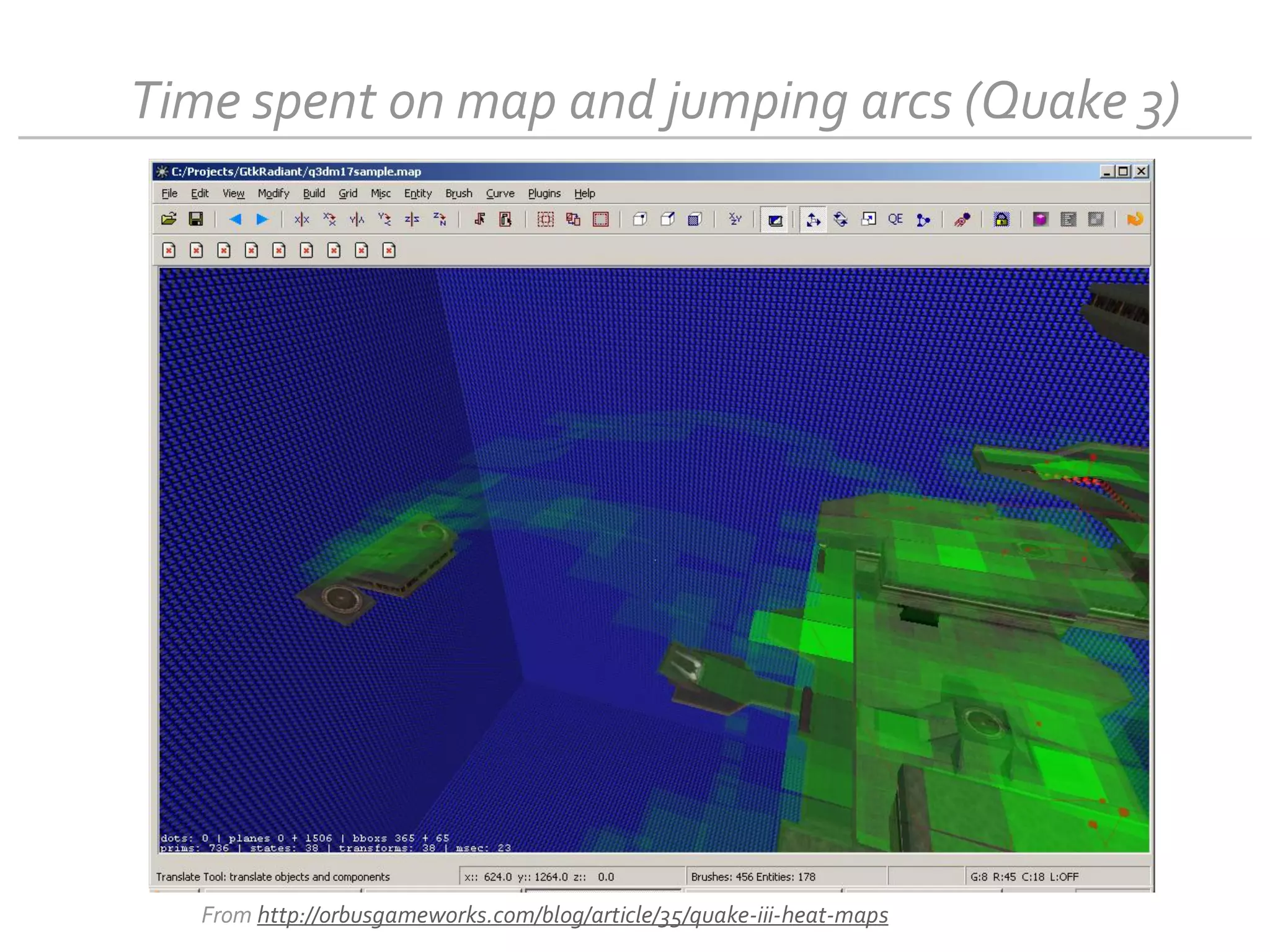Open the File menu

[169, 193]
